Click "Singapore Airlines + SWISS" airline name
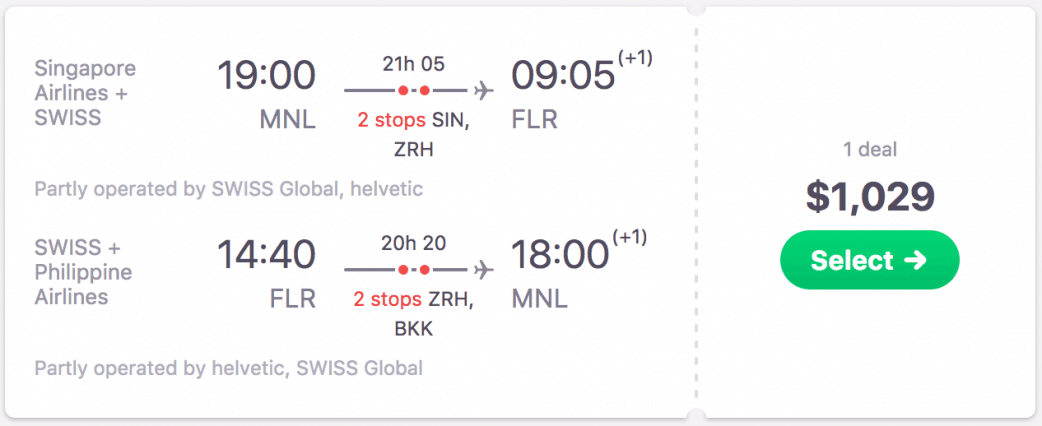This screenshot has width=1042, height=426. pyautogui.click(x=85, y=93)
